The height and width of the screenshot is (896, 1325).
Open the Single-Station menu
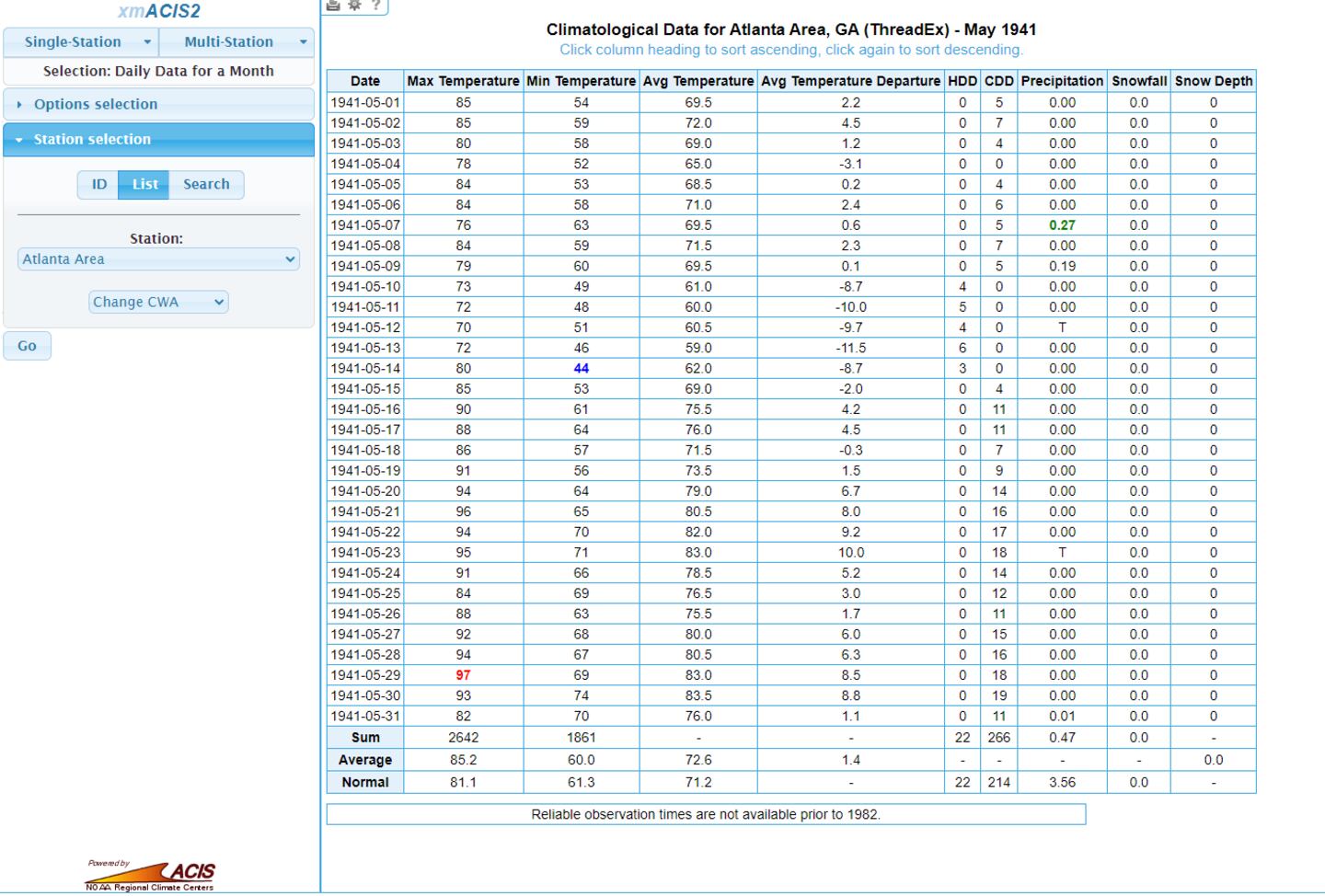(x=81, y=41)
